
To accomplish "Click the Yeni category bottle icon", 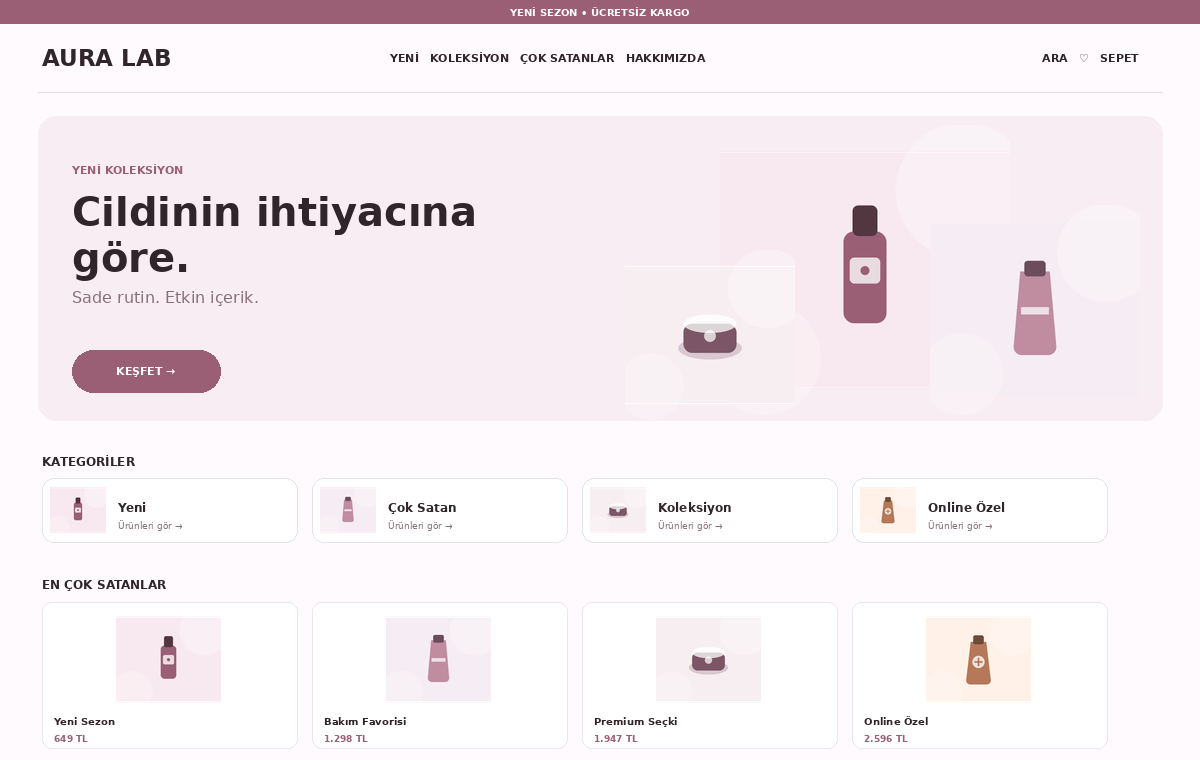I will click(x=78, y=510).
